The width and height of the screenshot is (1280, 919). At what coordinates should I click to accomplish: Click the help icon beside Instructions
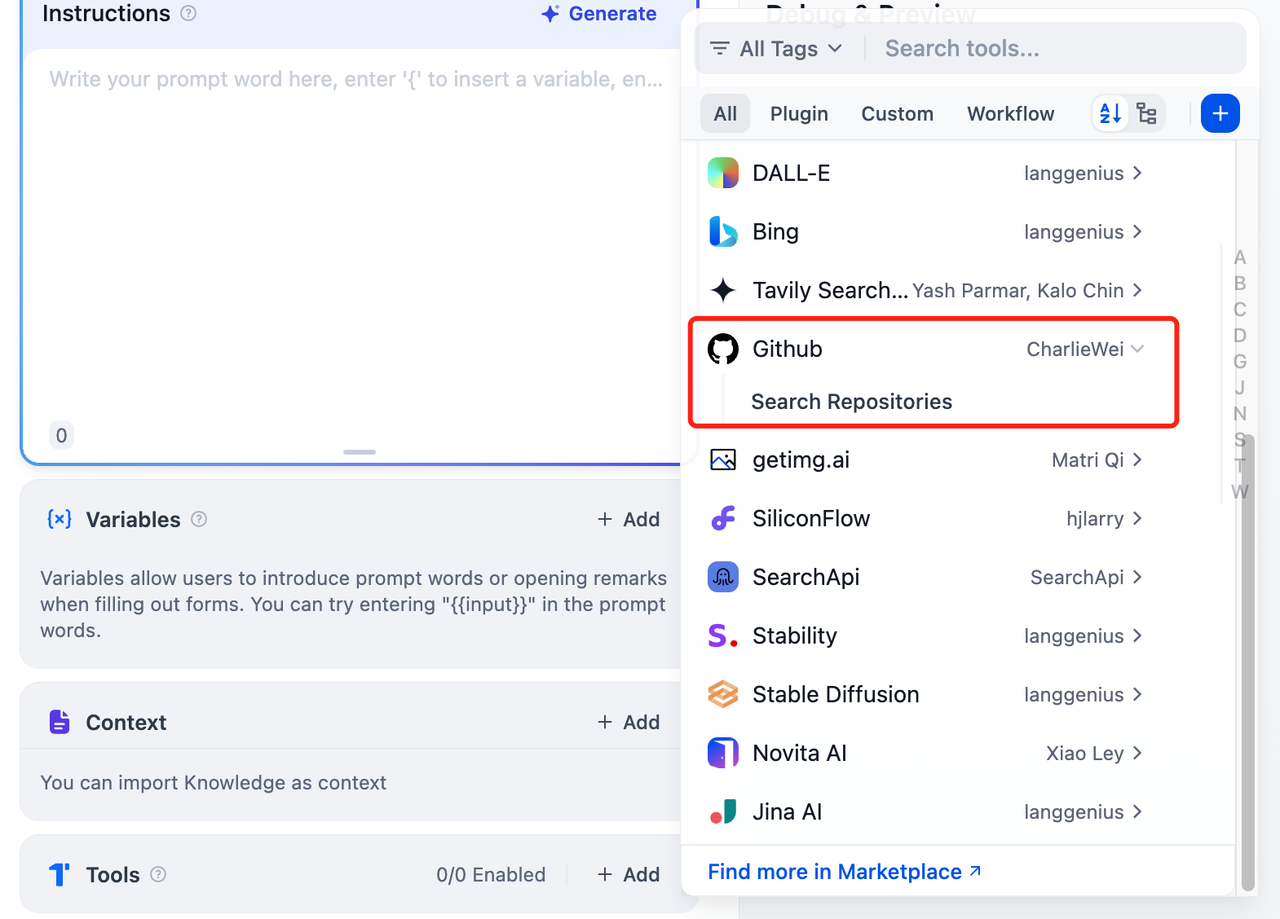click(x=188, y=14)
